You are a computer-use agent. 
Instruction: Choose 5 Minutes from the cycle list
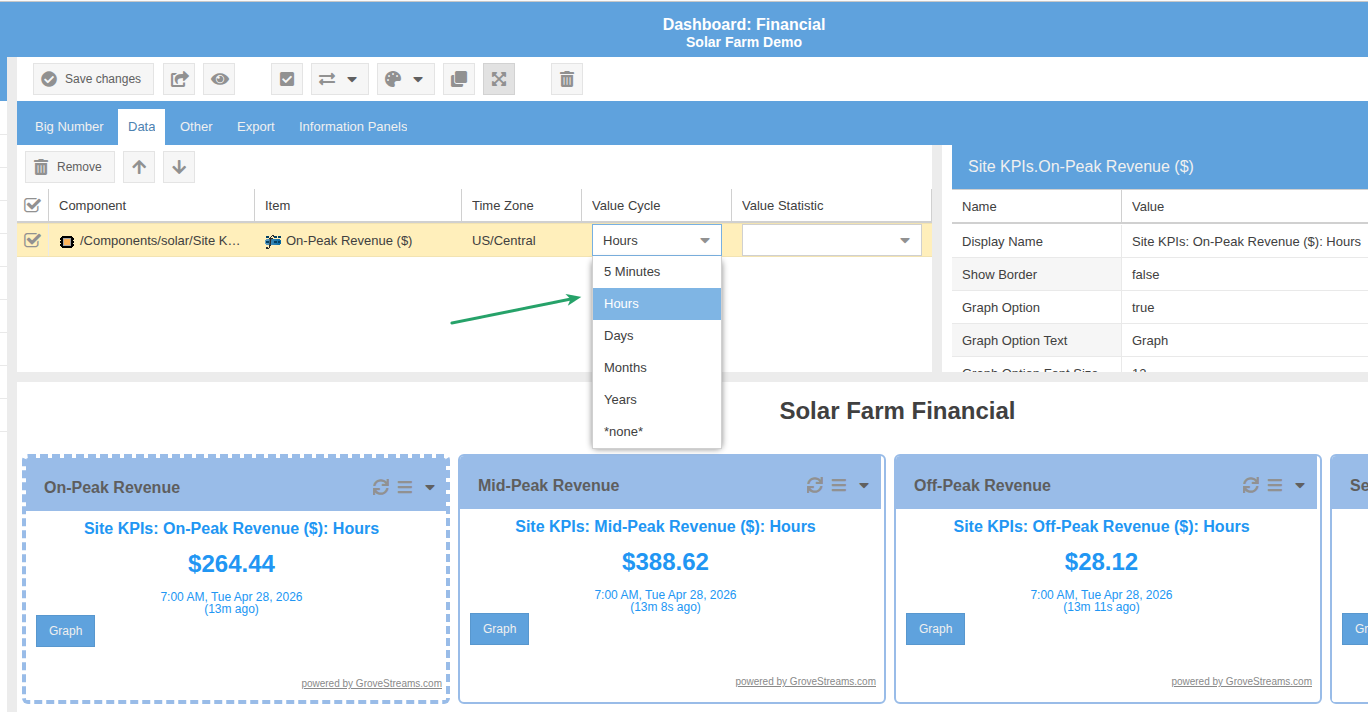pyautogui.click(x=657, y=272)
